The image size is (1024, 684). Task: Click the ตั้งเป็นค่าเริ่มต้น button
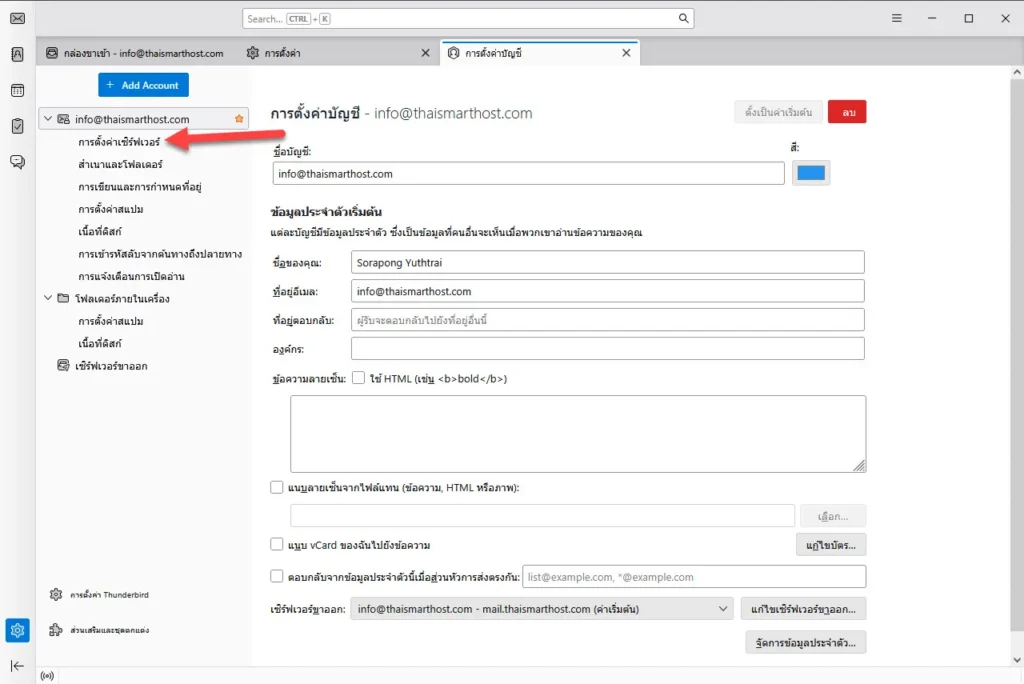click(778, 112)
